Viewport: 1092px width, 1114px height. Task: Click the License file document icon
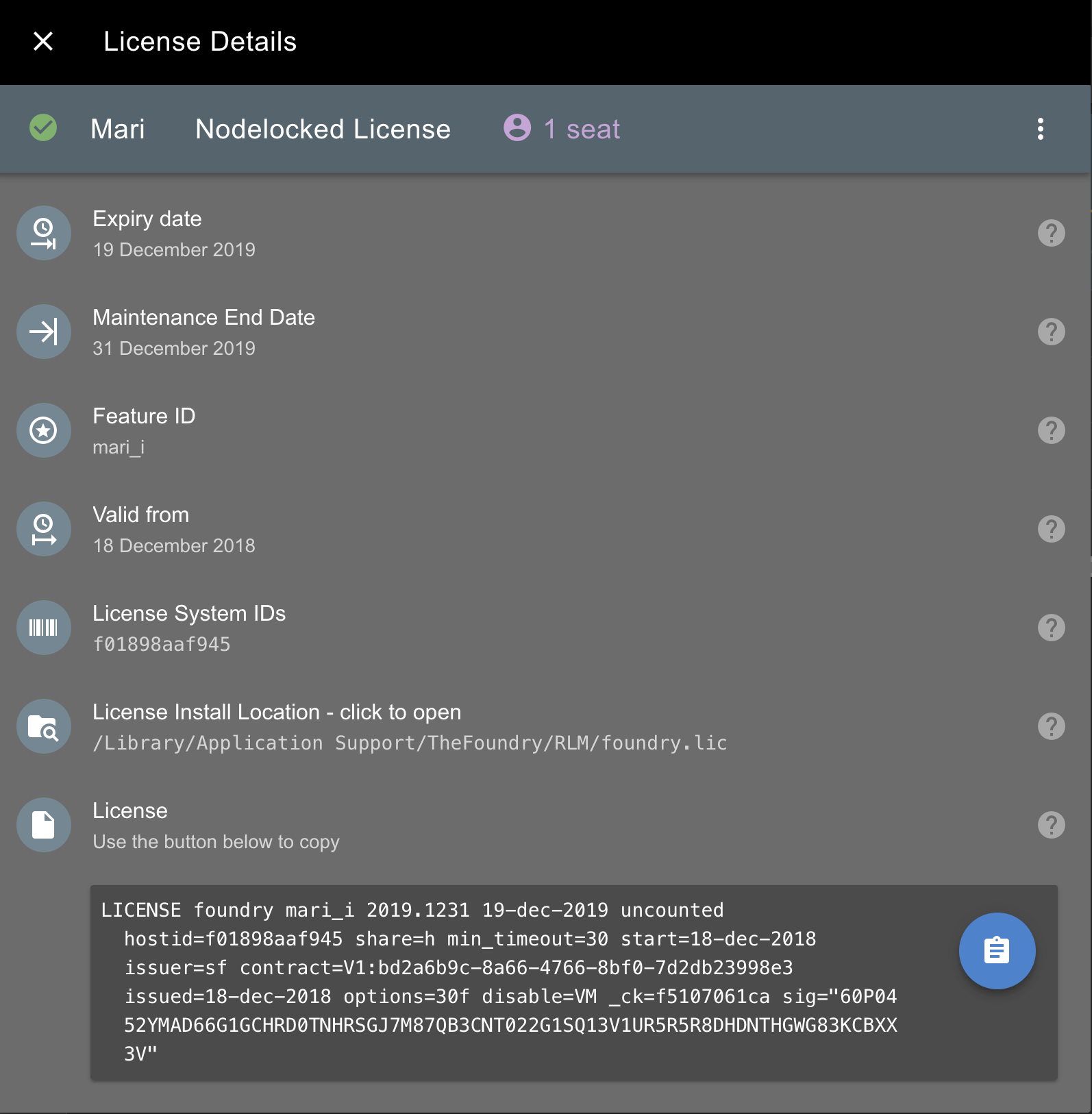click(x=44, y=825)
